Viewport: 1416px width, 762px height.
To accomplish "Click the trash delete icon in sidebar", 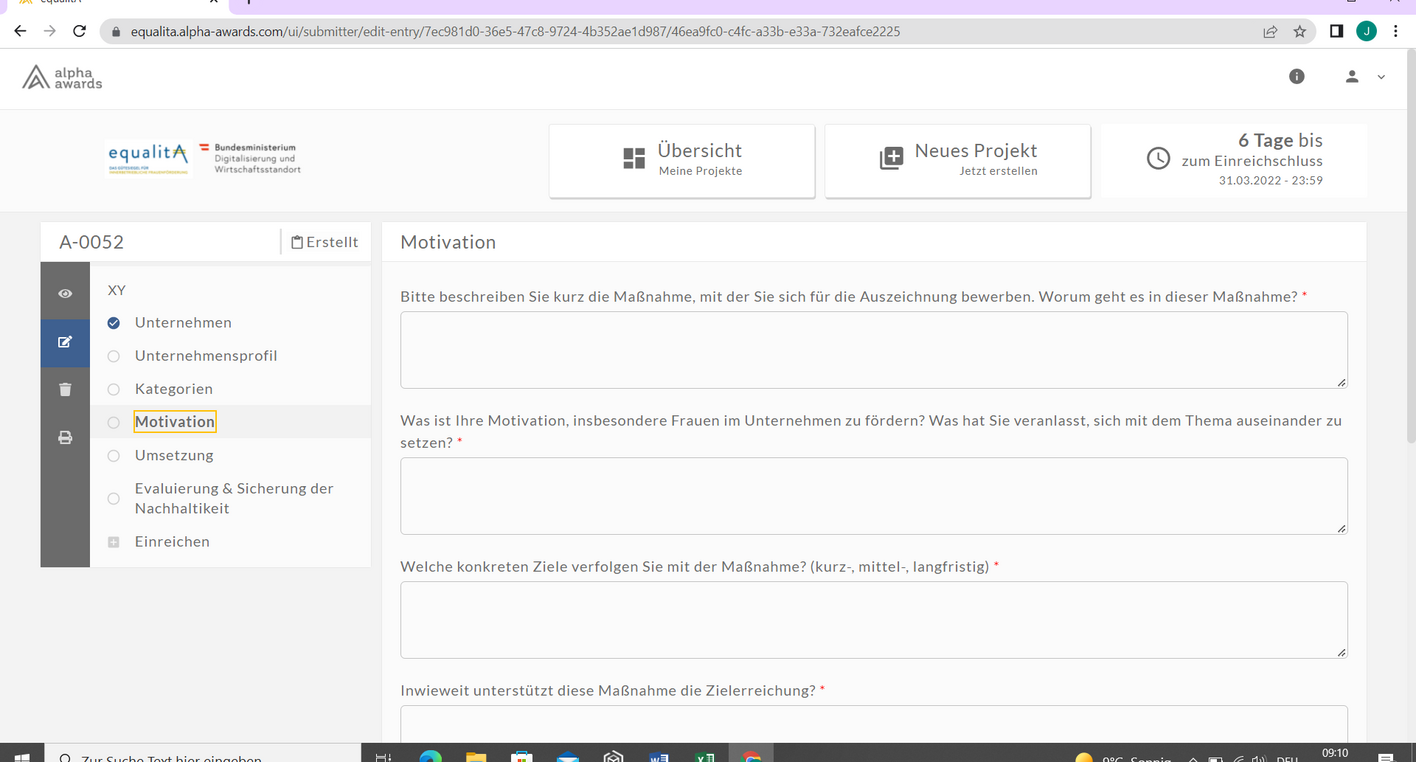I will pyautogui.click(x=65, y=390).
